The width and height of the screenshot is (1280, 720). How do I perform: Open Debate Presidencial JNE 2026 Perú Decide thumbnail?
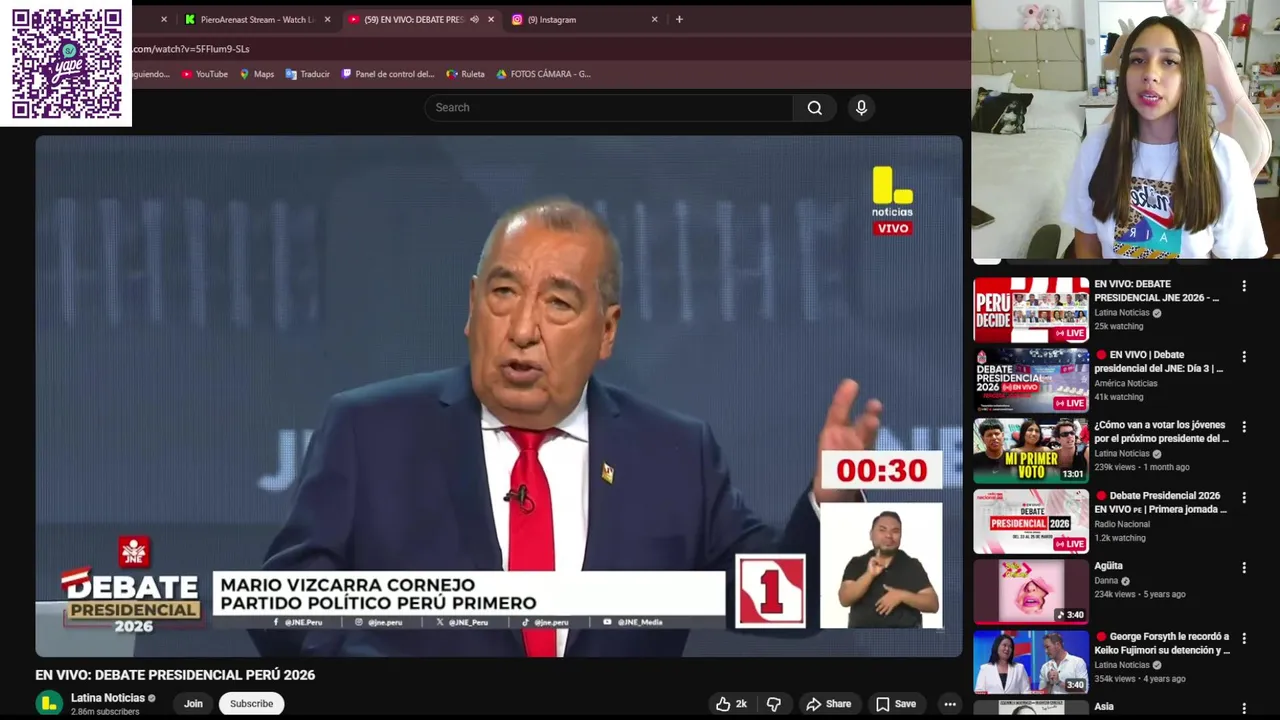coord(1031,310)
